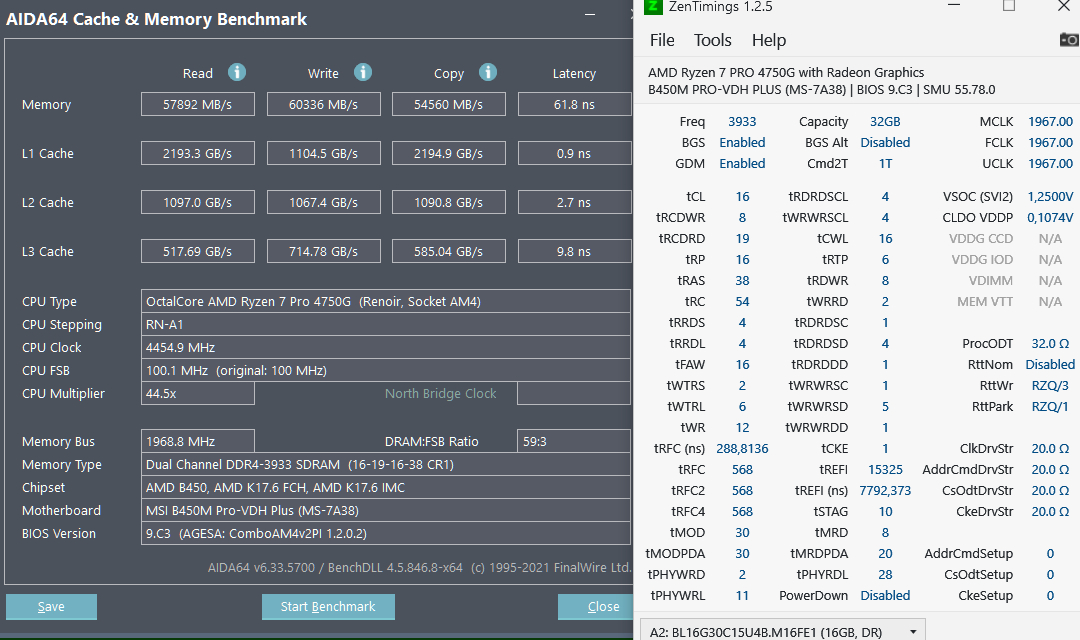This screenshot has width=1080, height=640.
Task: Click Start Benchmark in AIDA64
Action: (328, 606)
